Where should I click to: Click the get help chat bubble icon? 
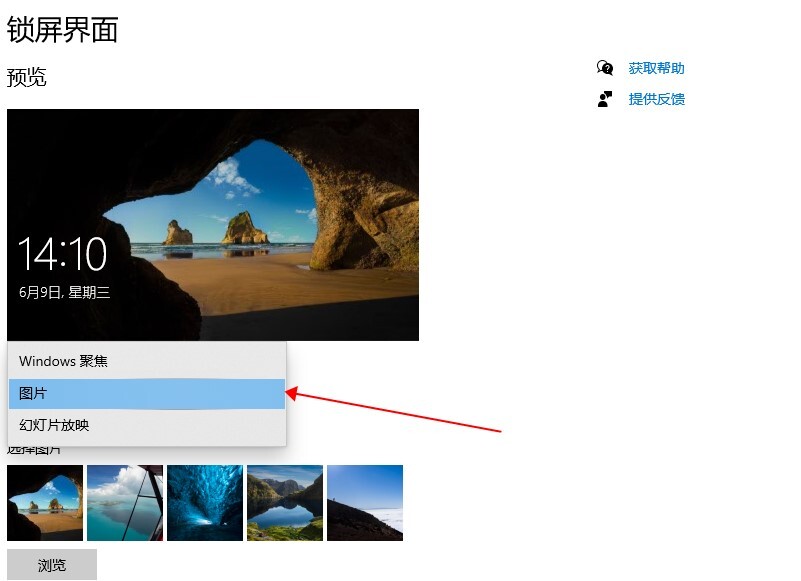605,67
